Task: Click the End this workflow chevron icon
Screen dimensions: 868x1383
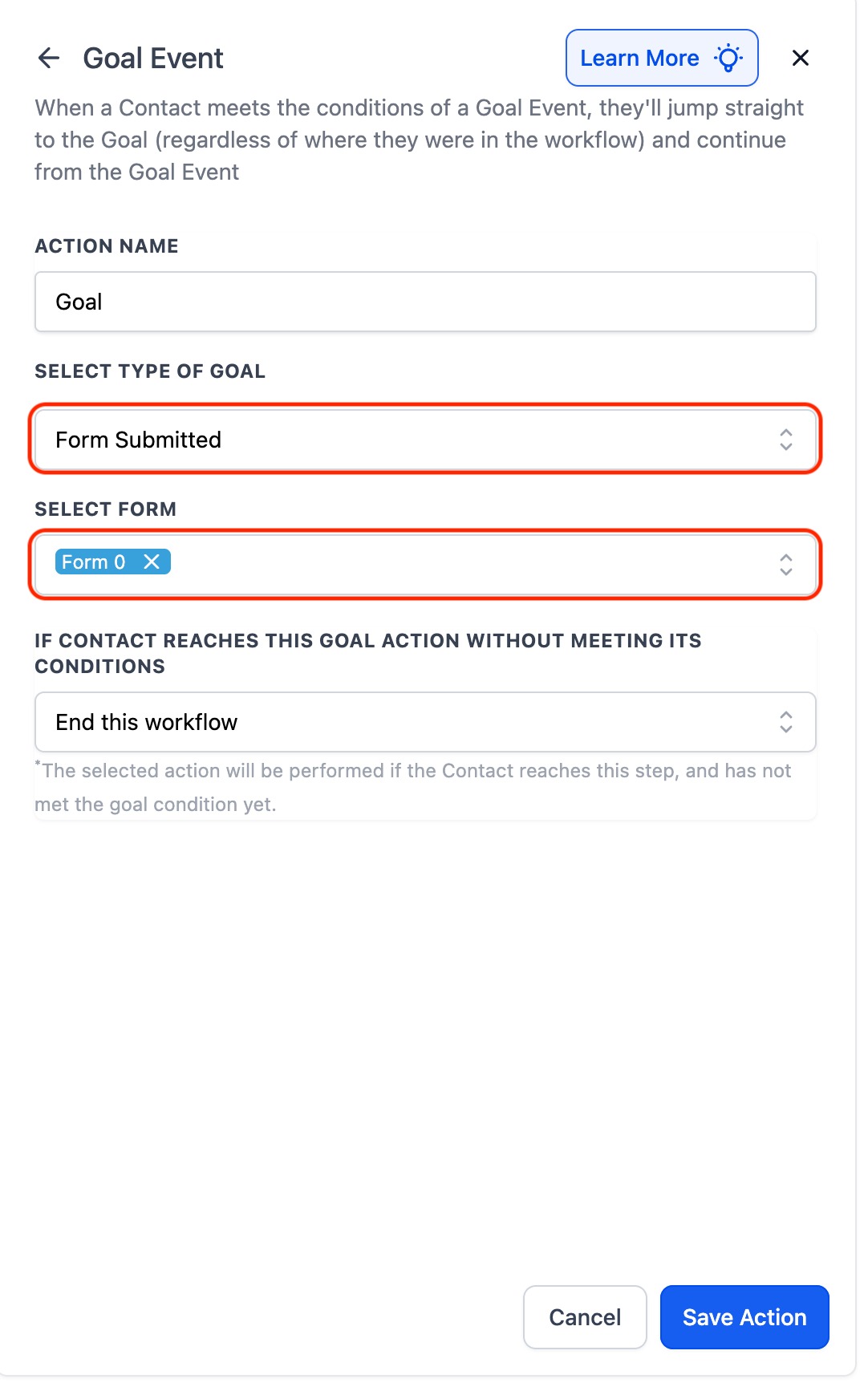Action: click(x=786, y=722)
